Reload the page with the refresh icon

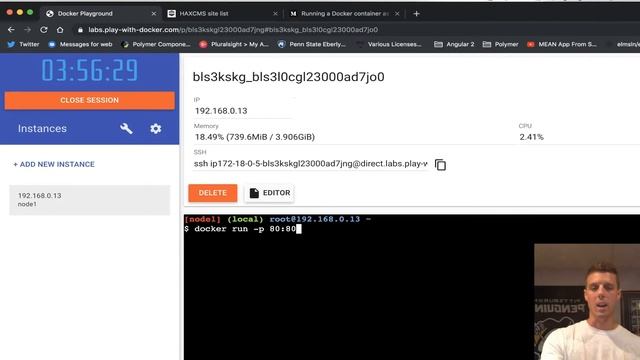[x=44, y=30]
